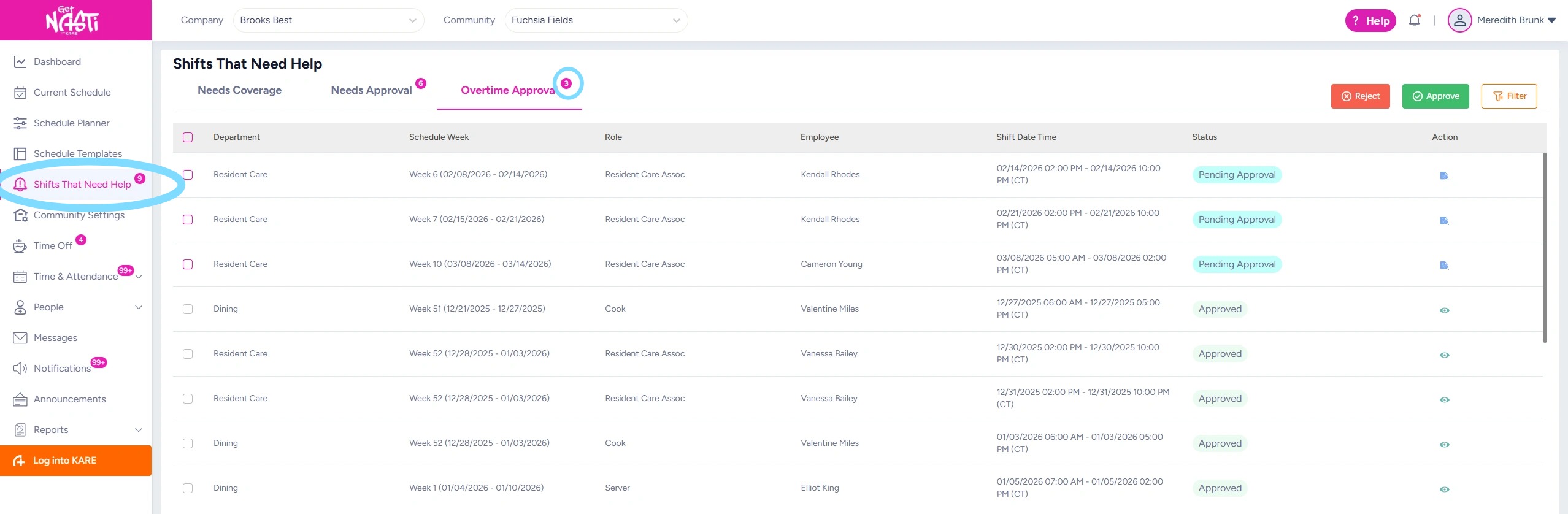Click the Time Off cup icon

(x=20, y=246)
